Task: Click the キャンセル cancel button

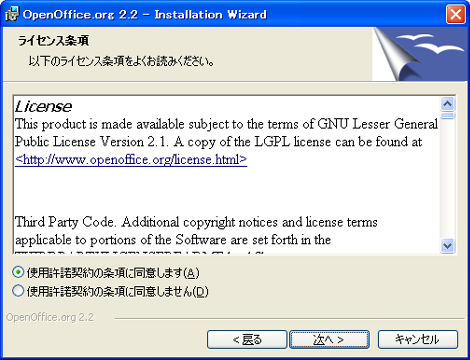Action: 418,339
